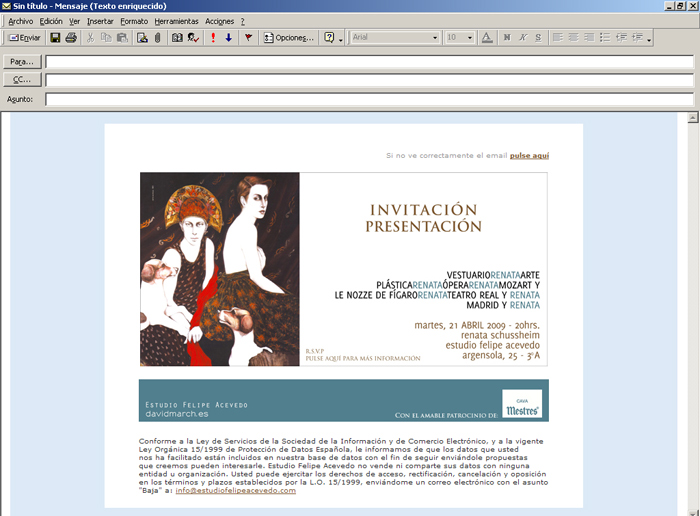Click the help question mark icon
Viewport: 700px width, 516px height.
(329, 38)
